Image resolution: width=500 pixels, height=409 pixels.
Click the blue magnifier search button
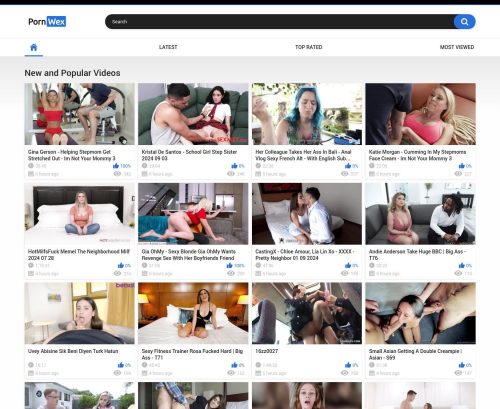pyautogui.click(x=464, y=22)
